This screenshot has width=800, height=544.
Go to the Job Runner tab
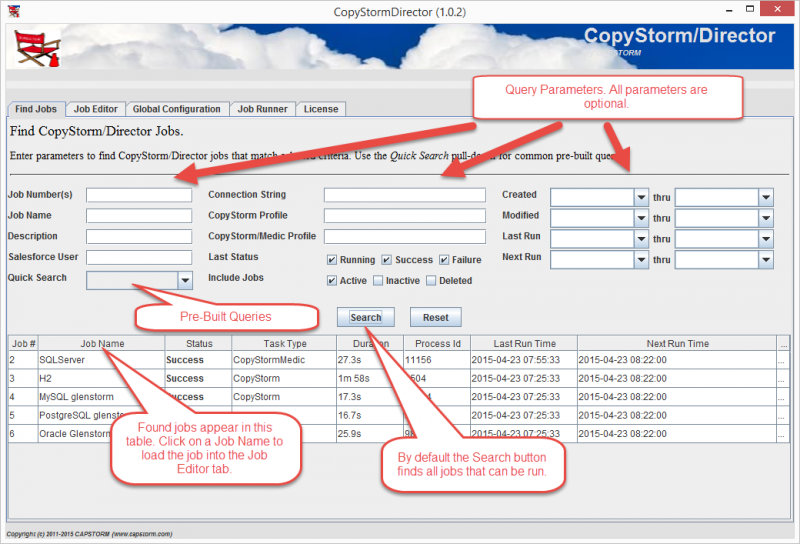coord(262,109)
